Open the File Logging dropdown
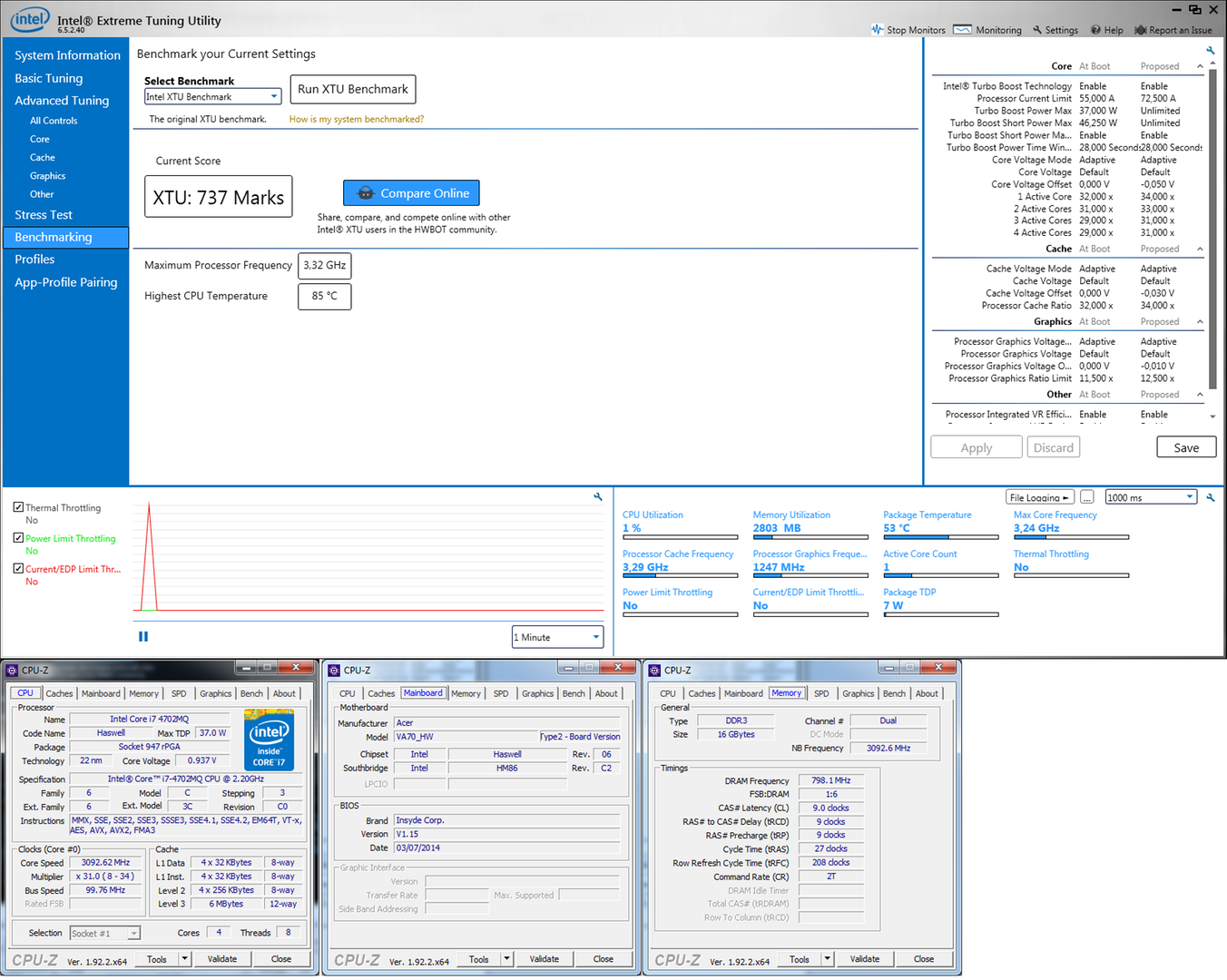Screen dimensions: 1227x980 tap(1040, 497)
